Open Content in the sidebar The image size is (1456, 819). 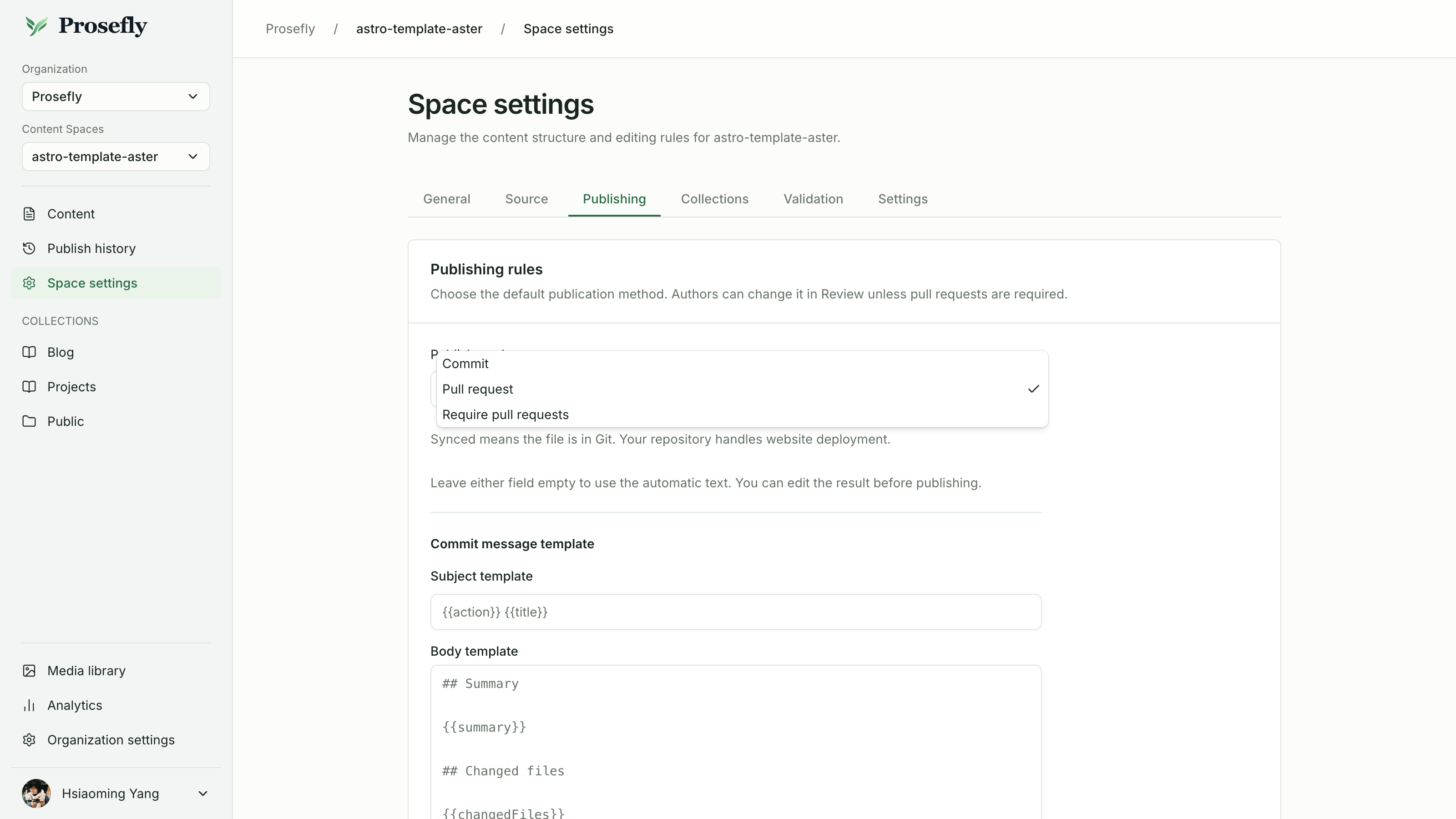coord(116,214)
